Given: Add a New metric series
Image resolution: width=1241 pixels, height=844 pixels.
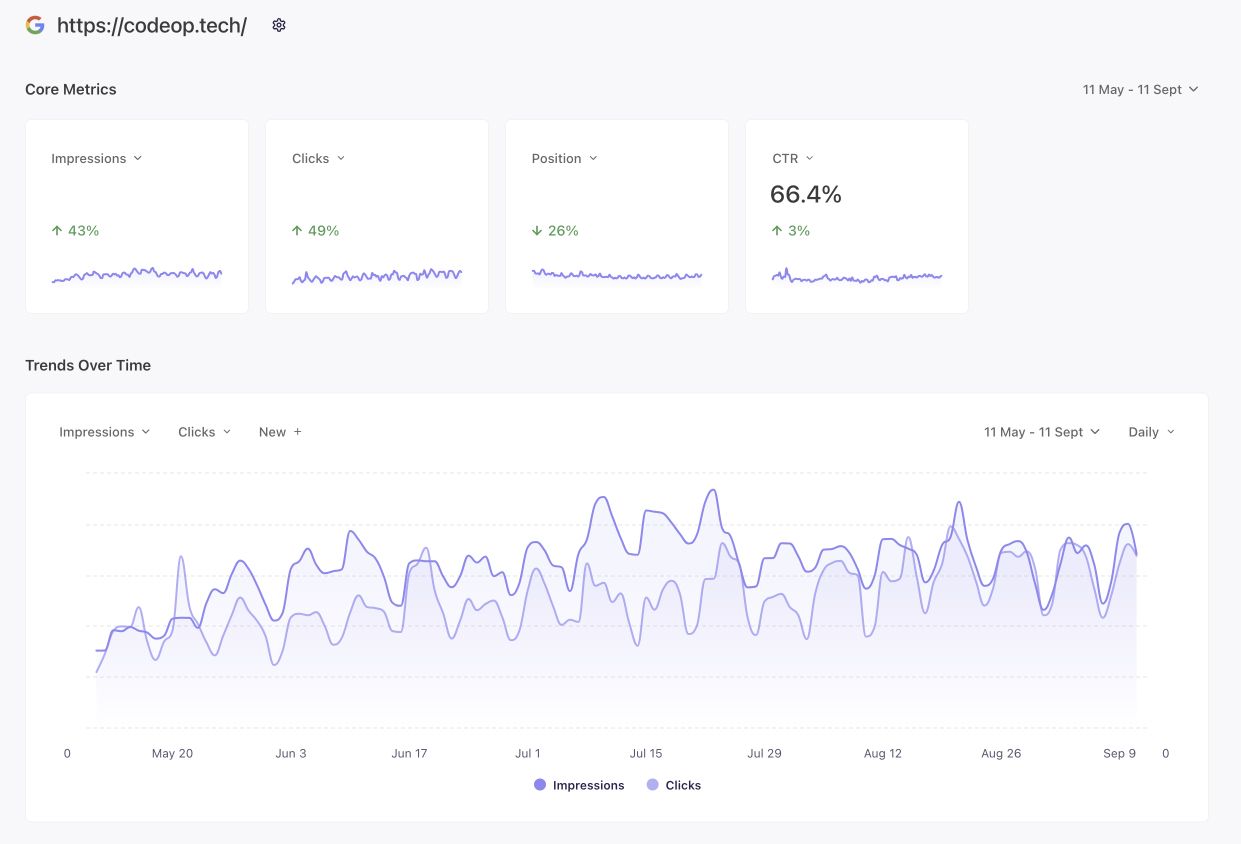Looking at the screenshot, I should (x=280, y=432).
